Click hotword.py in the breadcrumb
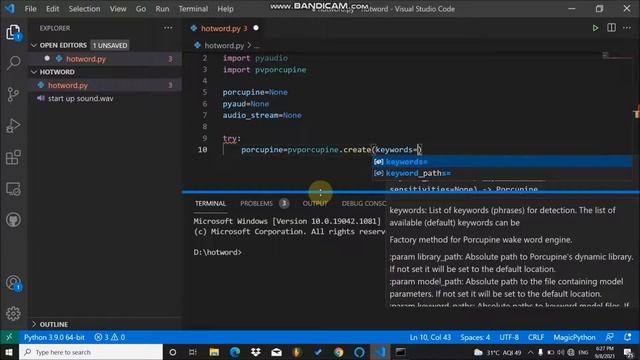Image resolution: width=640 pixels, height=360 pixels. [224, 45]
